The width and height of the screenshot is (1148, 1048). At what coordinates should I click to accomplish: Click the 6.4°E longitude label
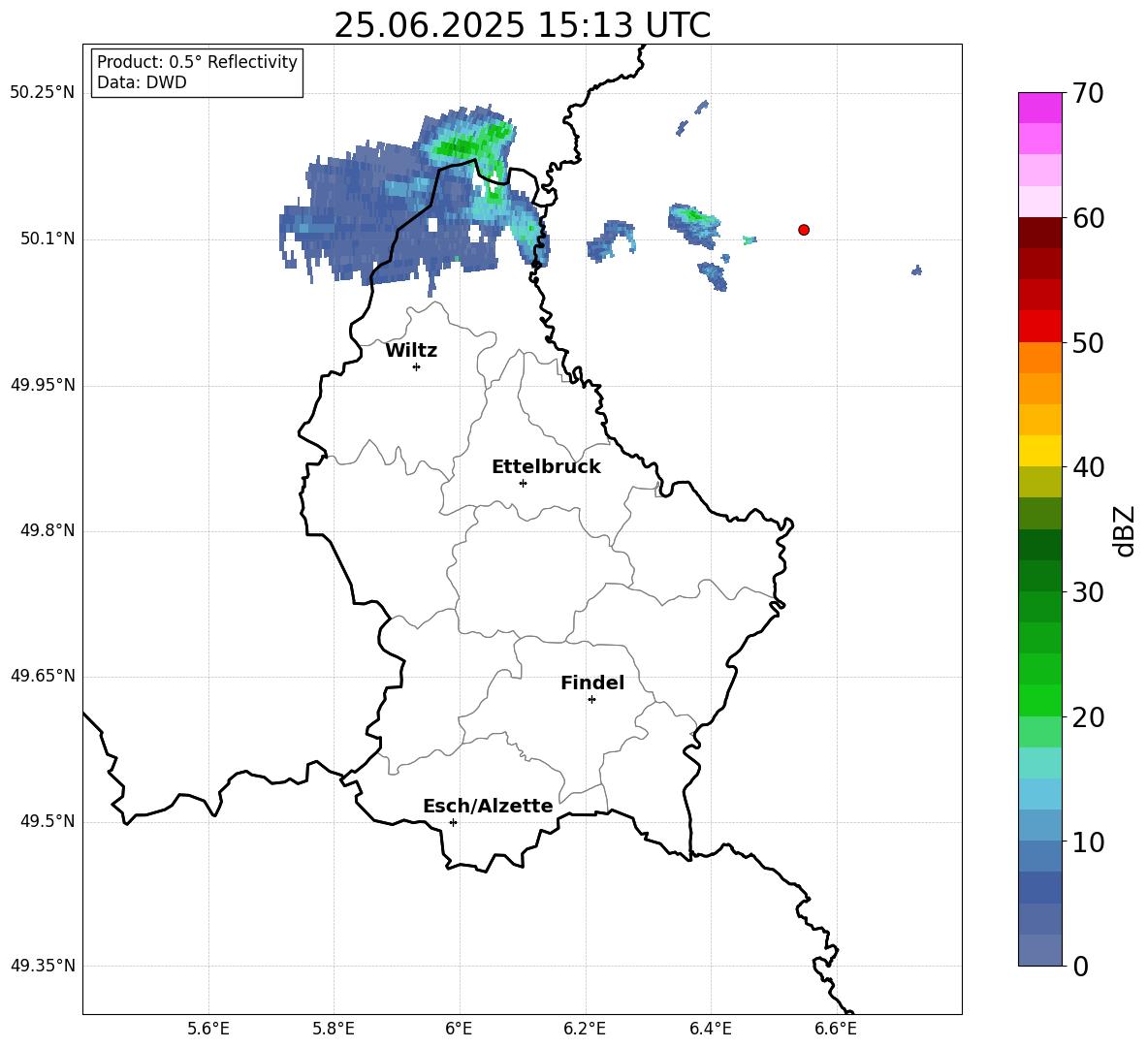[x=710, y=1029]
